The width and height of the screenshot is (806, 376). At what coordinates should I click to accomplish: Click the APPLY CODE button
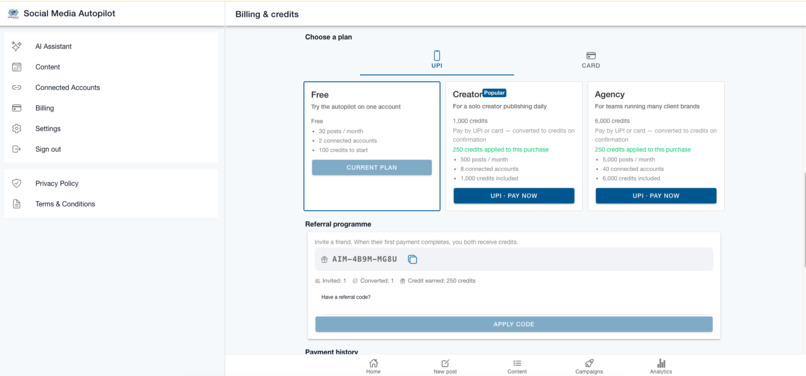(x=514, y=325)
